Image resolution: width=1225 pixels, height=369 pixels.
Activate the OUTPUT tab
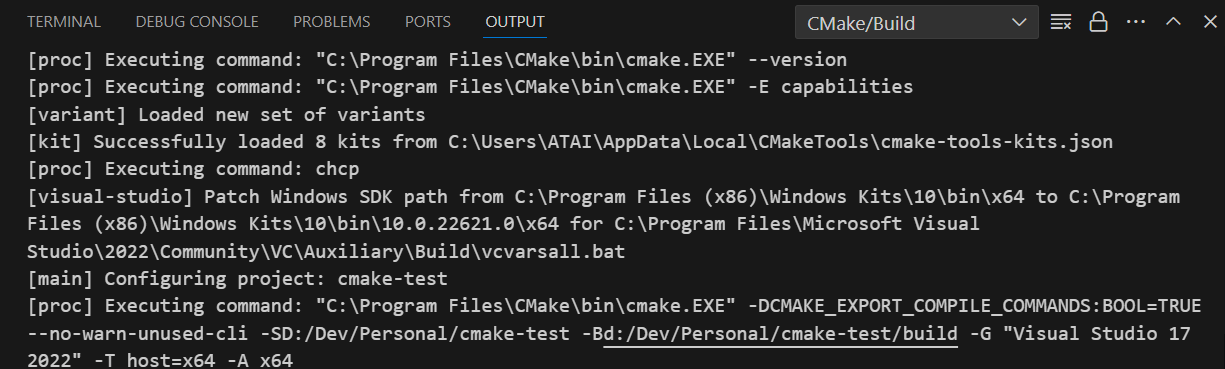[515, 21]
